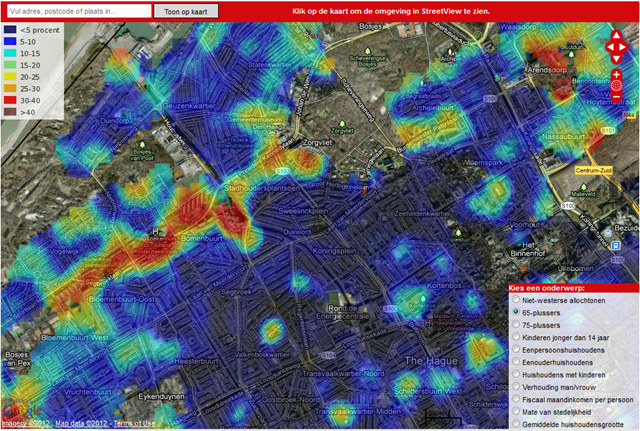The height and width of the screenshot is (431, 640).
Task: Zoom out with the minus button
Action: [616, 97]
